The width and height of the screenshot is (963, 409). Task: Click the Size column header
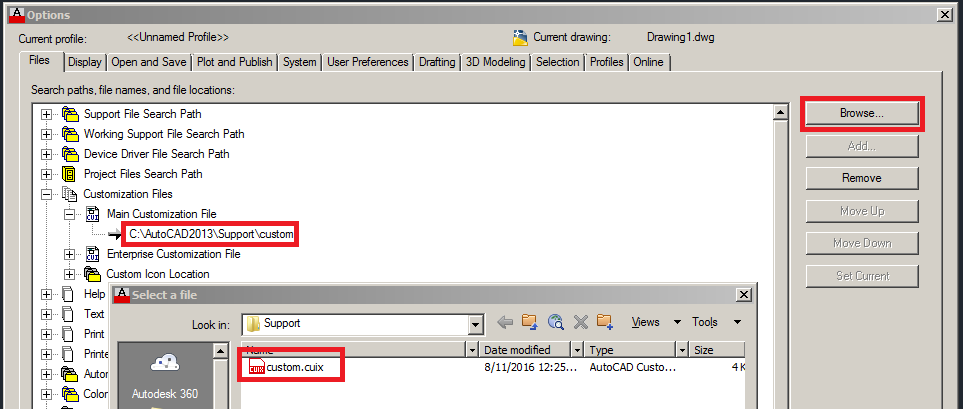(x=717, y=350)
